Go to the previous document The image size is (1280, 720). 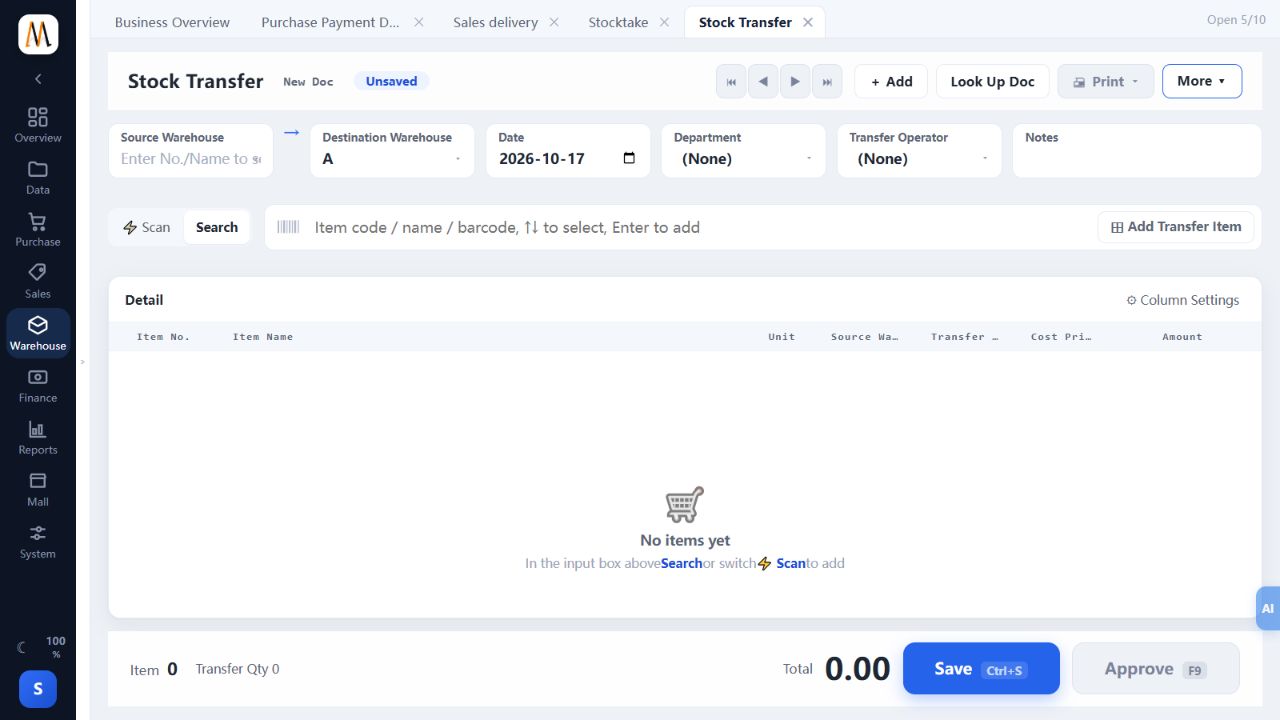(763, 82)
